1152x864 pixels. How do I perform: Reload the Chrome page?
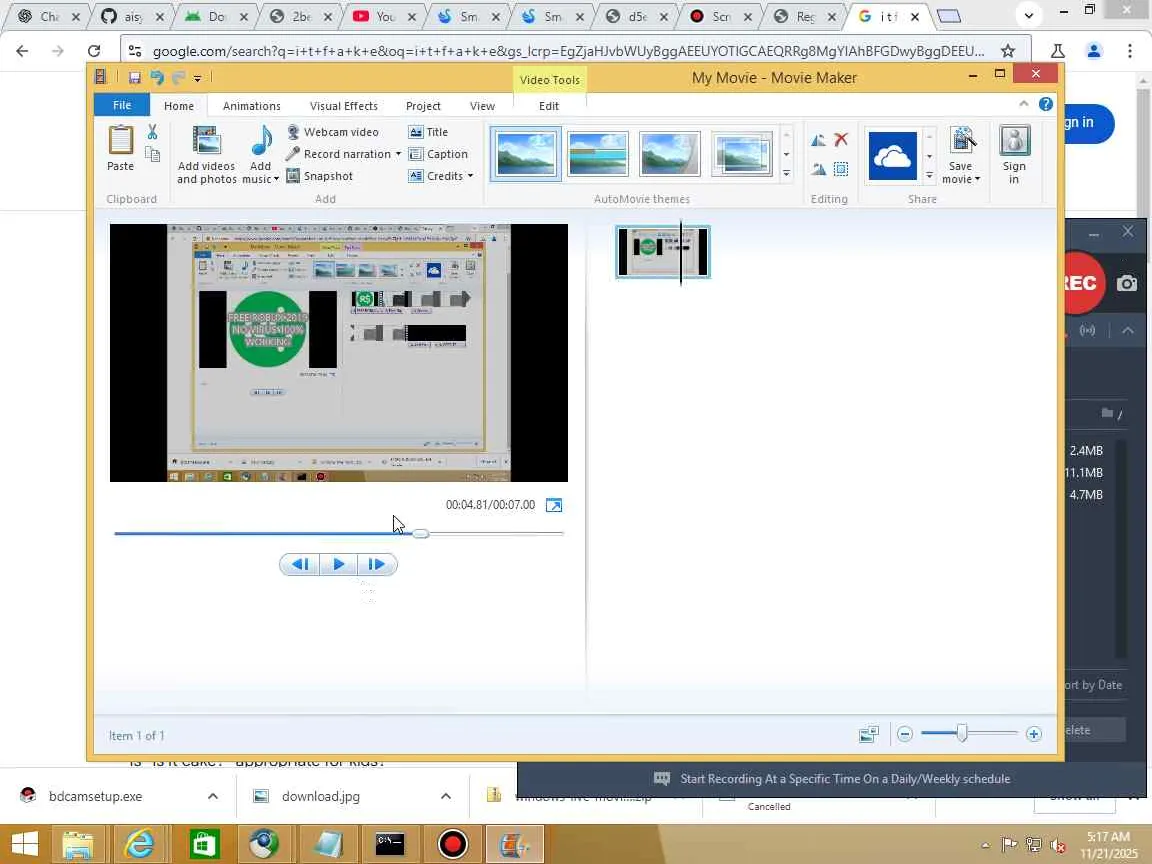[x=93, y=51]
